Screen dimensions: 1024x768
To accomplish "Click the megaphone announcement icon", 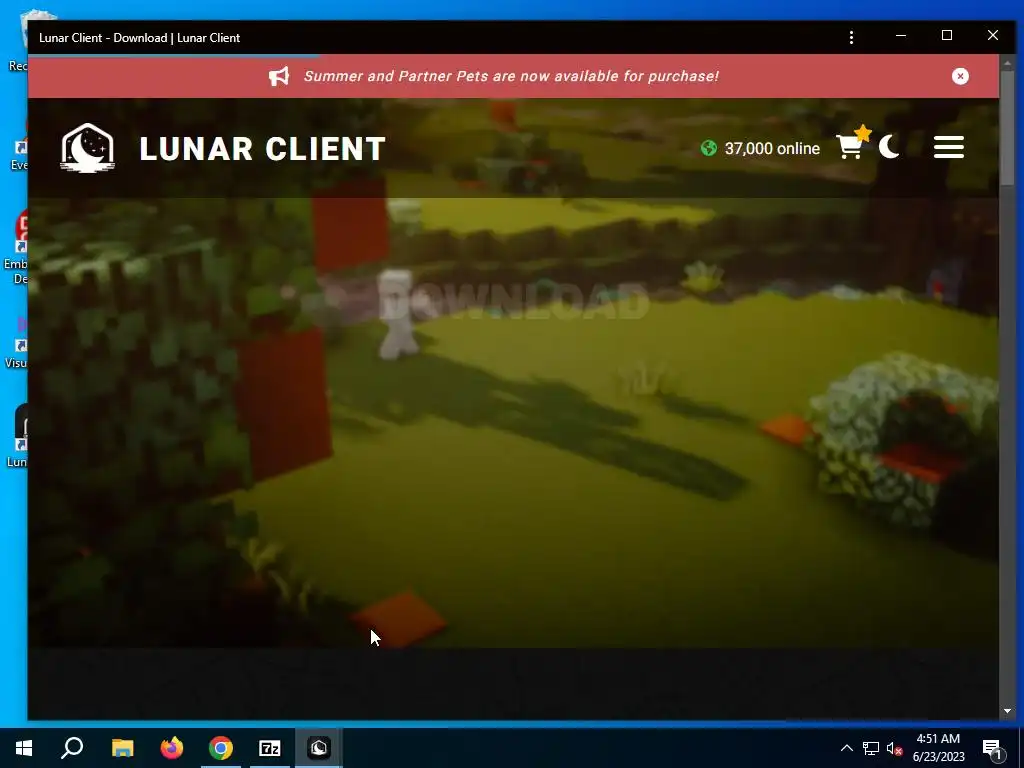I will point(279,76).
